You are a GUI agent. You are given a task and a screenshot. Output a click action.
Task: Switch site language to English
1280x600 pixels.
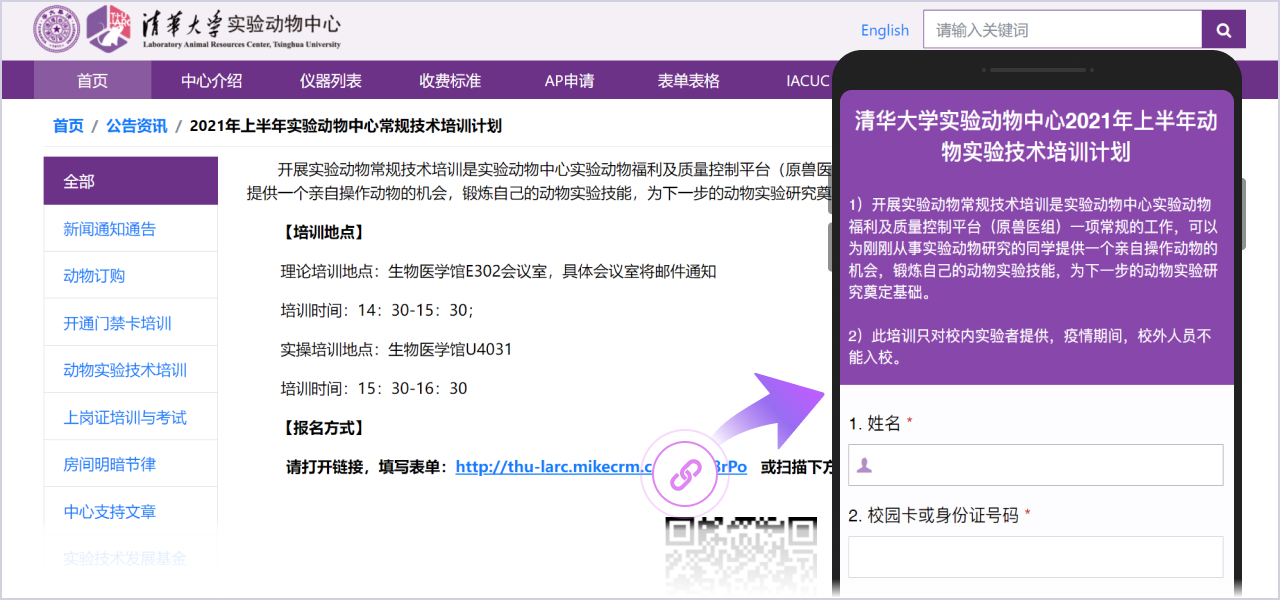(x=884, y=31)
